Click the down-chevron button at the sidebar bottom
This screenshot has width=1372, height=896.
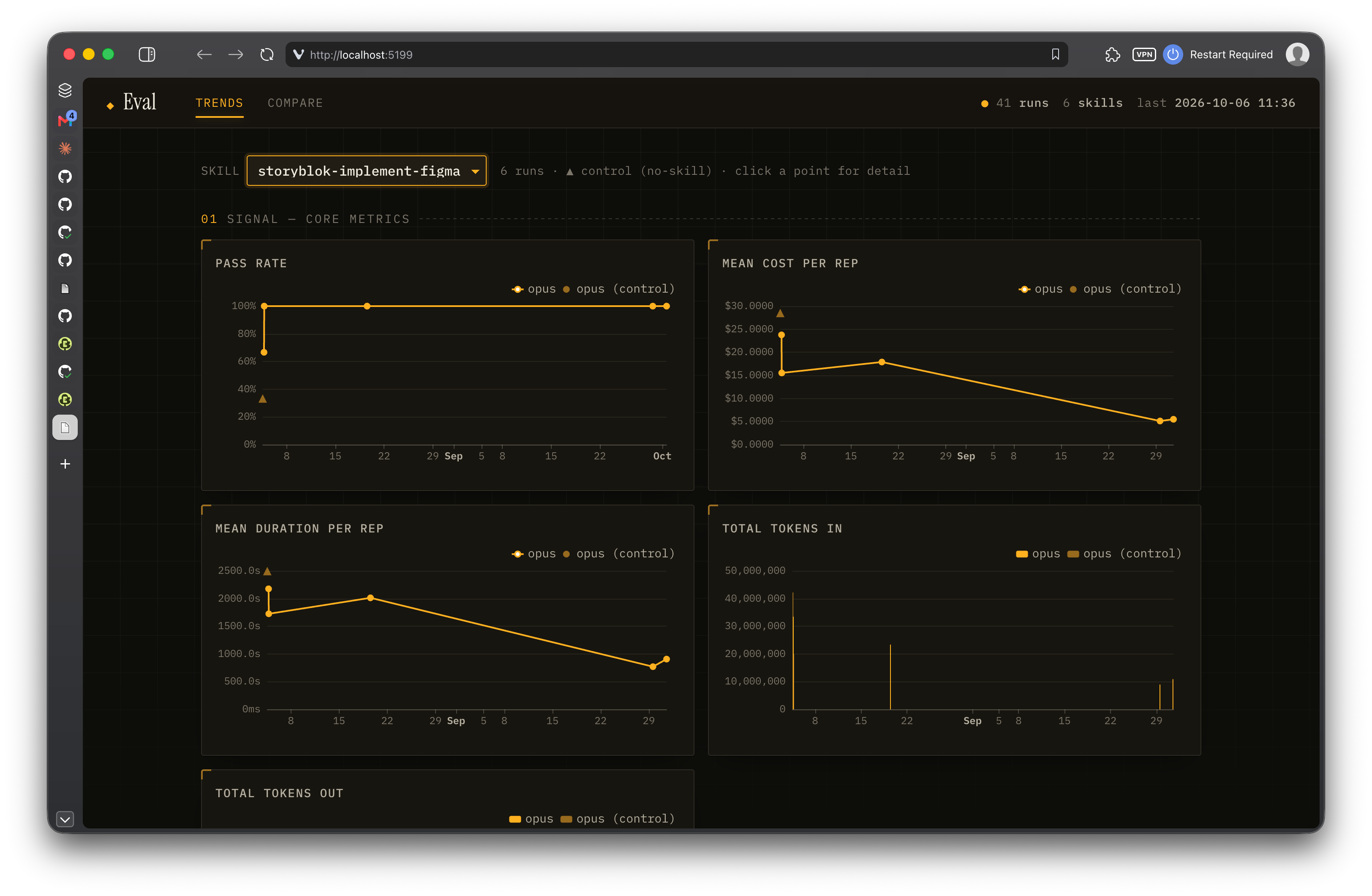tap(65, 819)
